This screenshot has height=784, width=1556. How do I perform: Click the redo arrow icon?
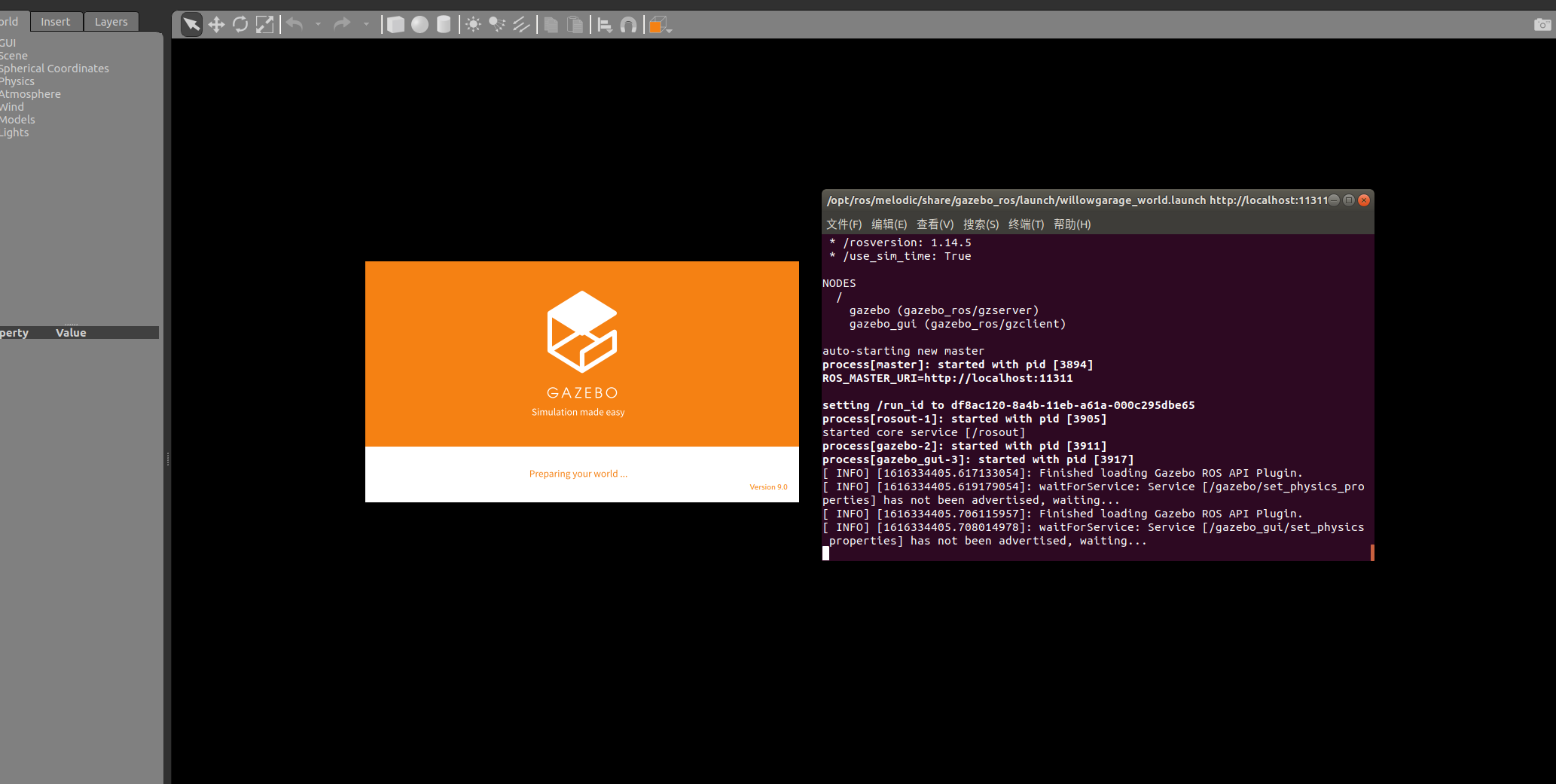[x=342, y=25]
